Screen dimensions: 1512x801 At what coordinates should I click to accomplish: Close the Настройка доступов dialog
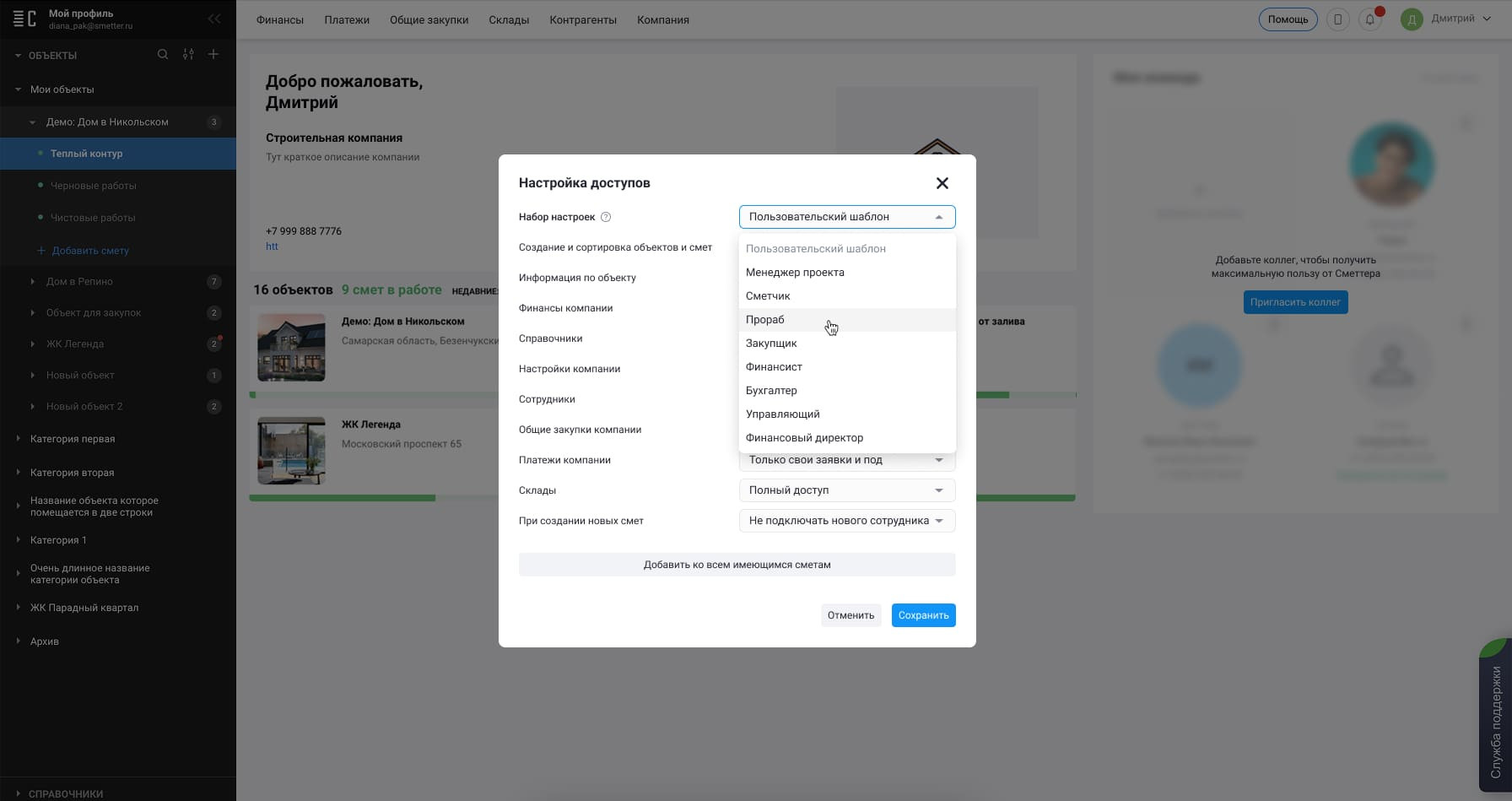(942, 183)
